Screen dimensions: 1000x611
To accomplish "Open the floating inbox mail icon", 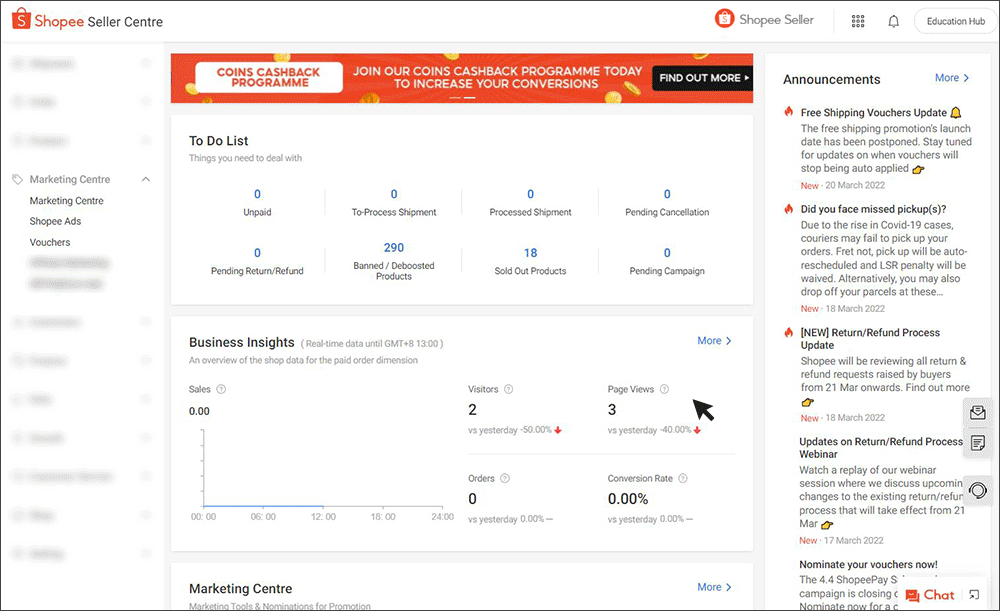I will 977,412.
